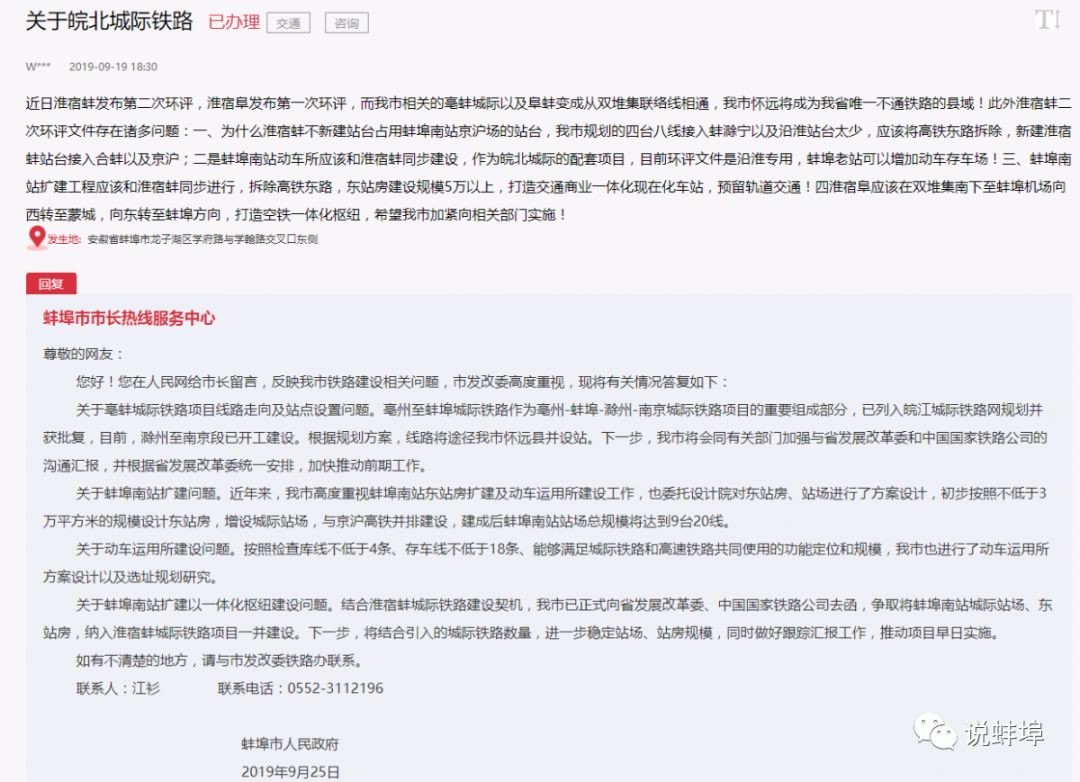Select the 咨询 type tag
1080x782 pixels.
tap(346, 23)
